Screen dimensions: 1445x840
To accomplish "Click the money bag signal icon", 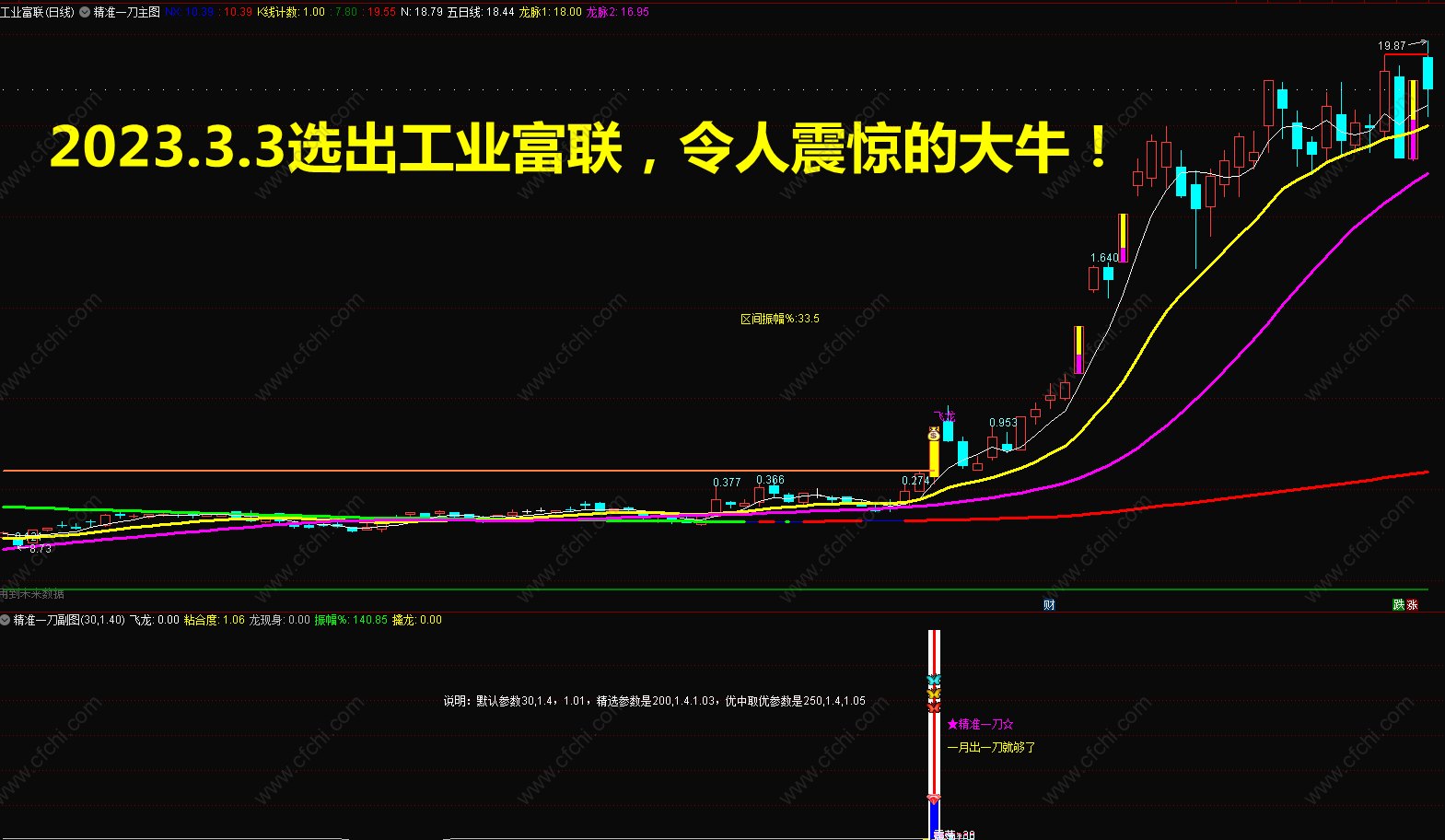I will [933, 435].
